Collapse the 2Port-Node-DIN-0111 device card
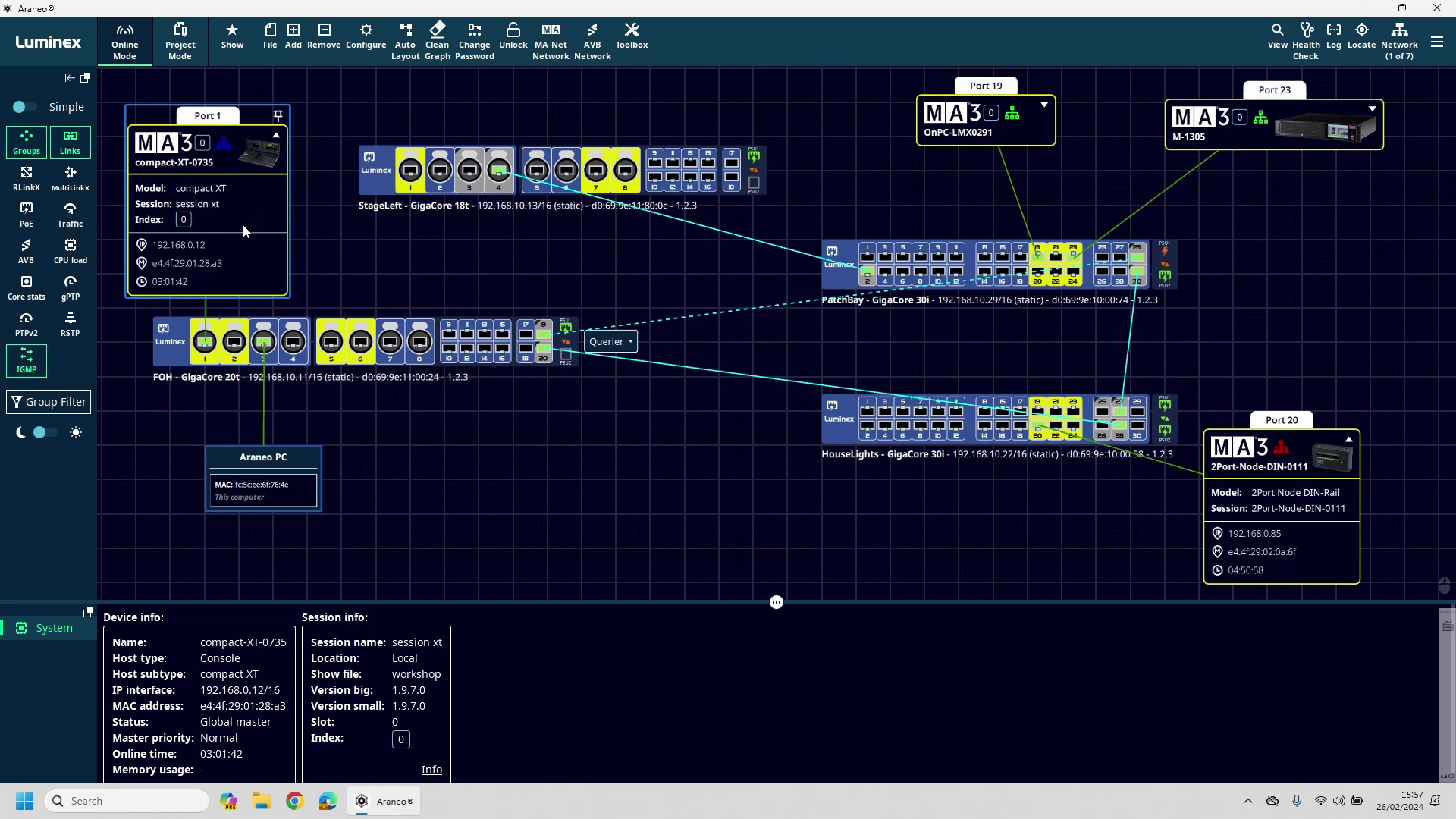This screenshot has height=819, width=1456. click(1348, 439)
